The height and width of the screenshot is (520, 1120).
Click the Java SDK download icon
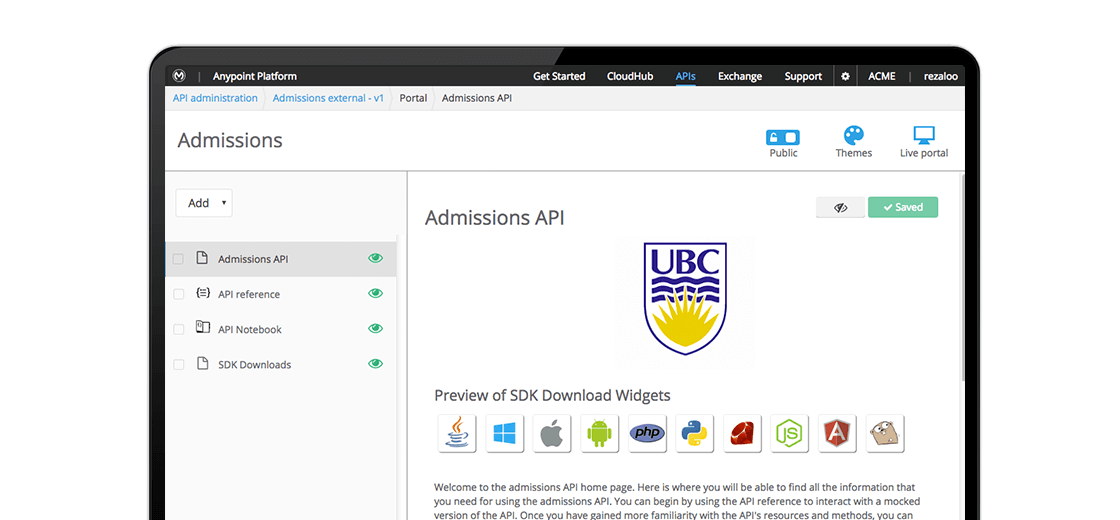(457, 434)
